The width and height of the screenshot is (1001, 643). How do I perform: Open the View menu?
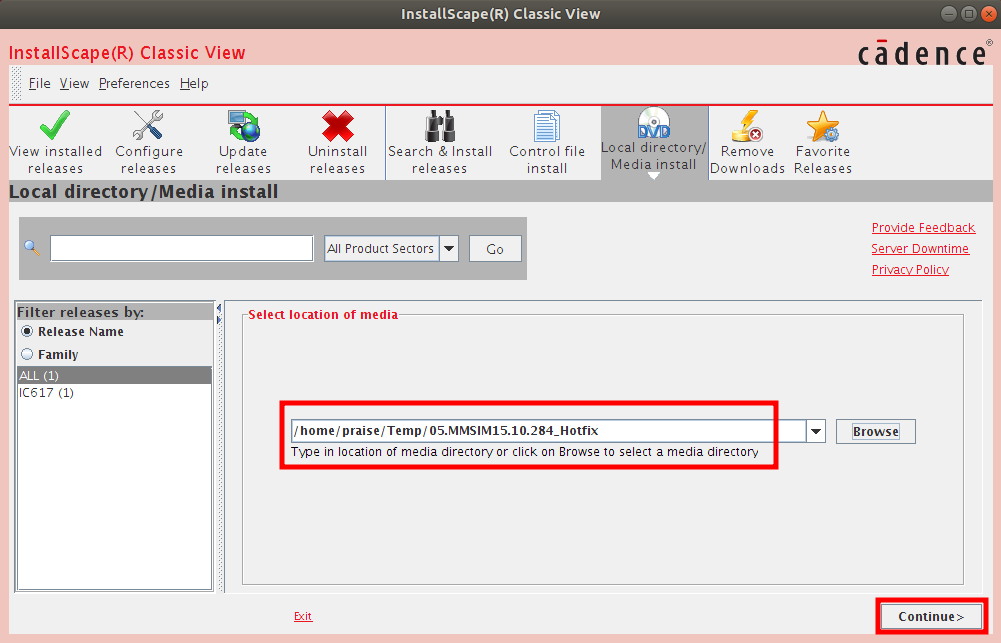[74, 84]
